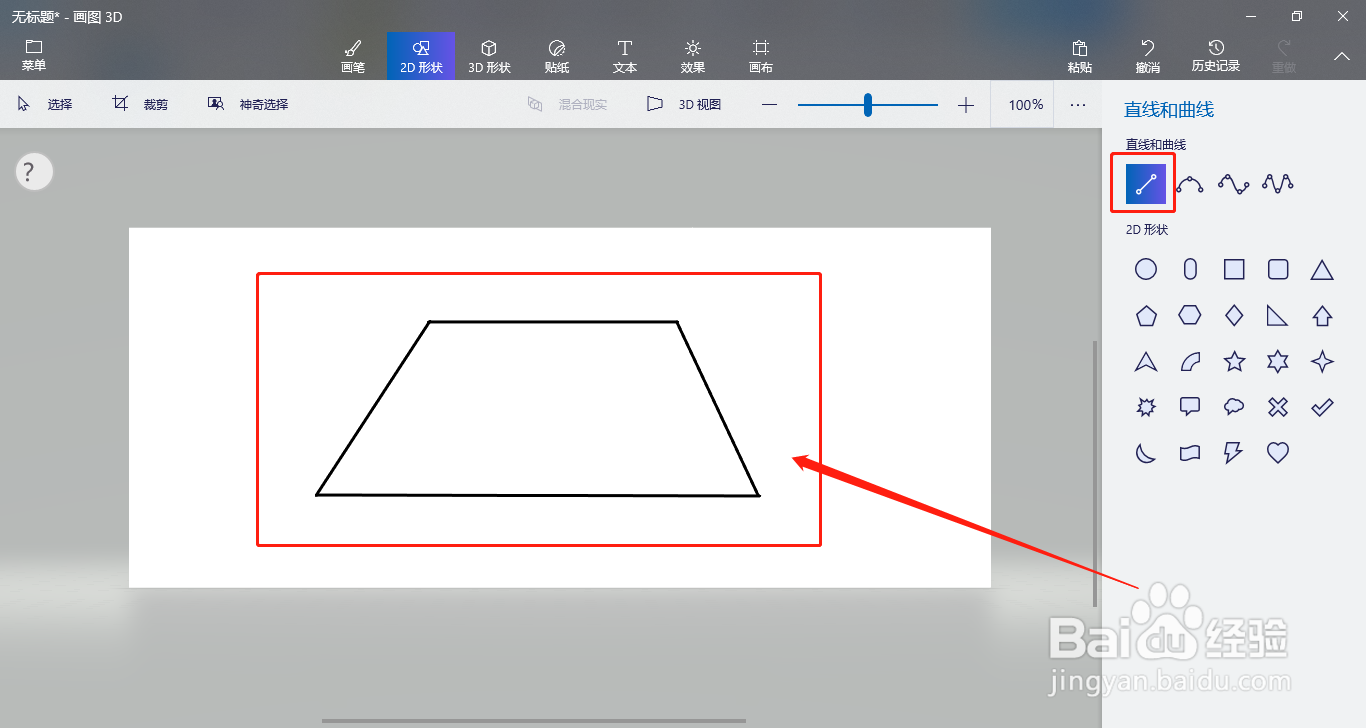This screenshot has width=1366, height=728.
Task: Pick the circle 2D shape
Action: point(1146,269)
